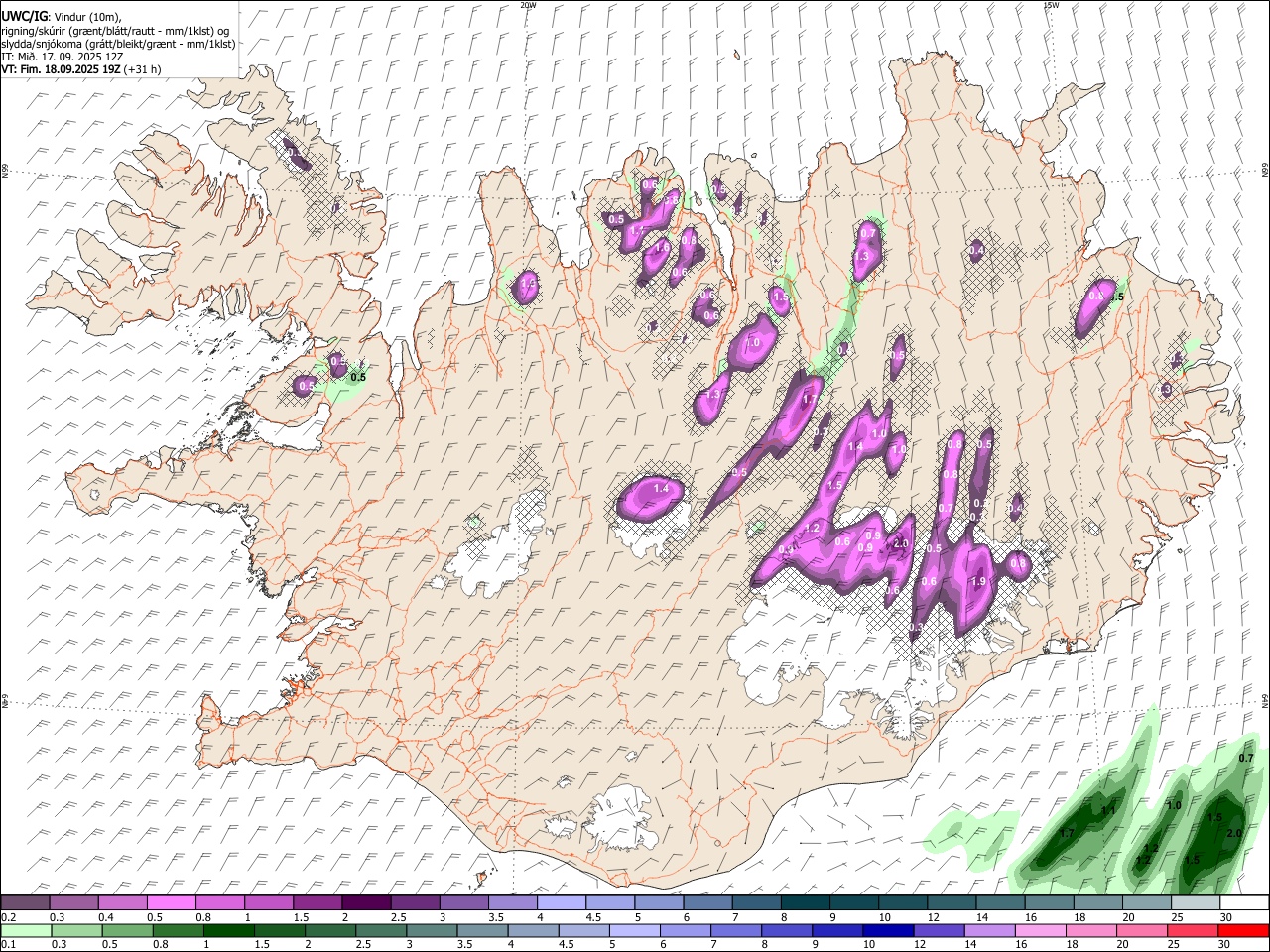This screenshot has width=1270, height=952.
Task: Select the mauve 0.2 snow legend swatch
Action: (25, 903)
